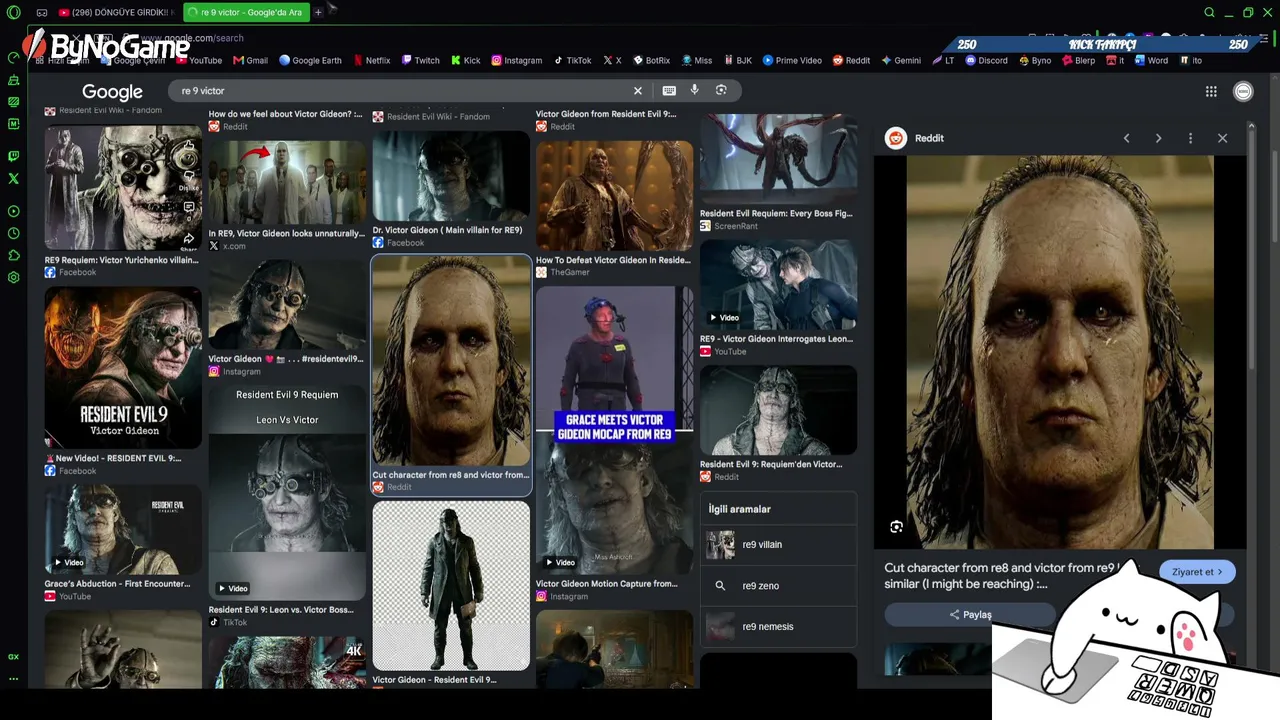Open the Twitch bookmark in bookmarks bar
This screenshot has height=720, width=1280.
tap(420, 60)
